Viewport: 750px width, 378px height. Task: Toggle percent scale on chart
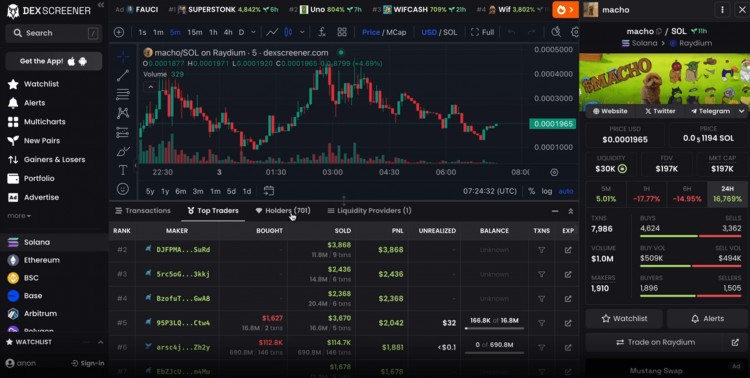click(531, 191)
